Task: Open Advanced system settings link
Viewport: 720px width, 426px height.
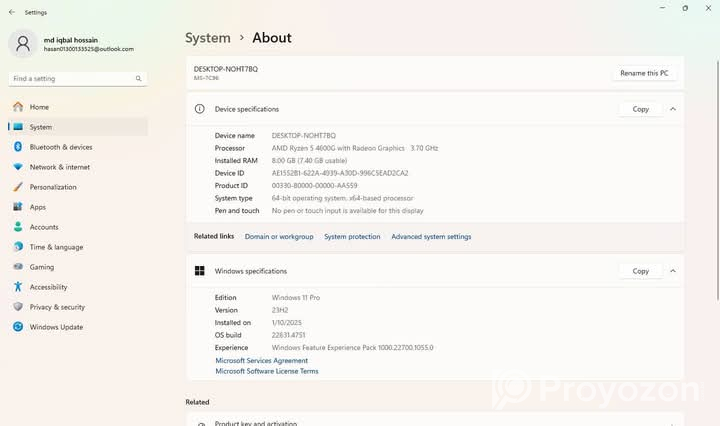Action: [431, 236]
